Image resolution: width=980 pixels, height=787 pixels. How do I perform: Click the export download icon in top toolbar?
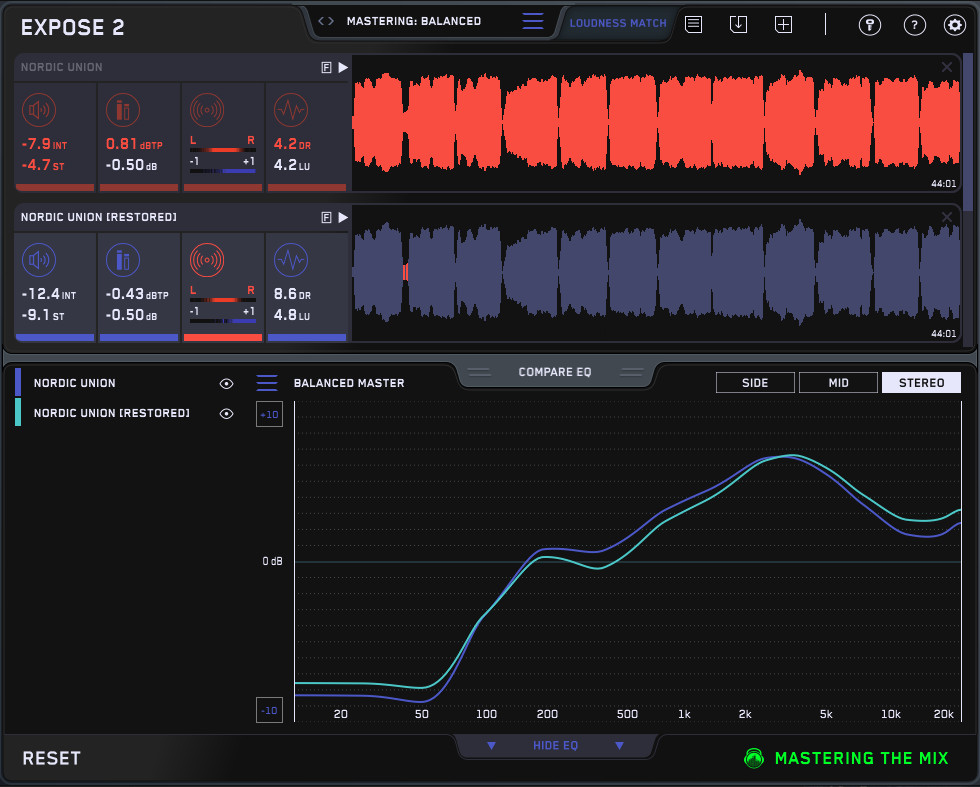[738, 25]
